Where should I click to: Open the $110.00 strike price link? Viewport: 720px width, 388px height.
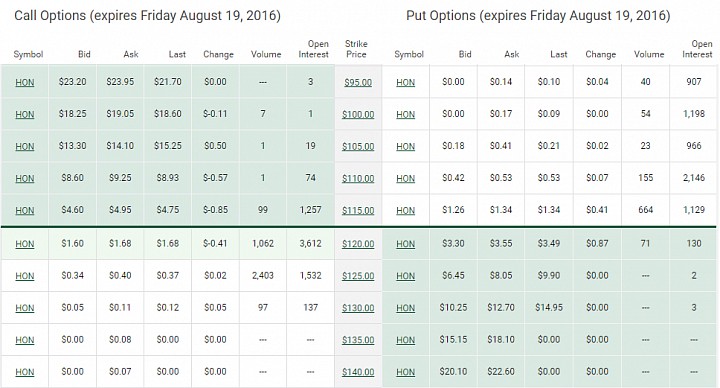pos(358,179)
